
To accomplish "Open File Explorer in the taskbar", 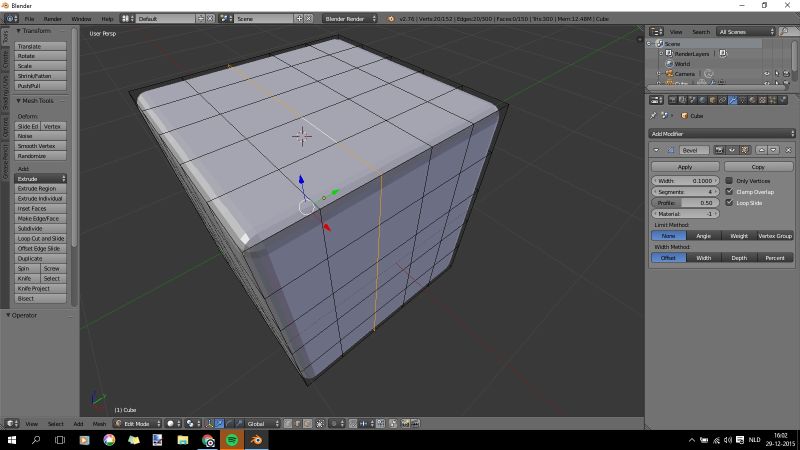I will tap(183, 440).
